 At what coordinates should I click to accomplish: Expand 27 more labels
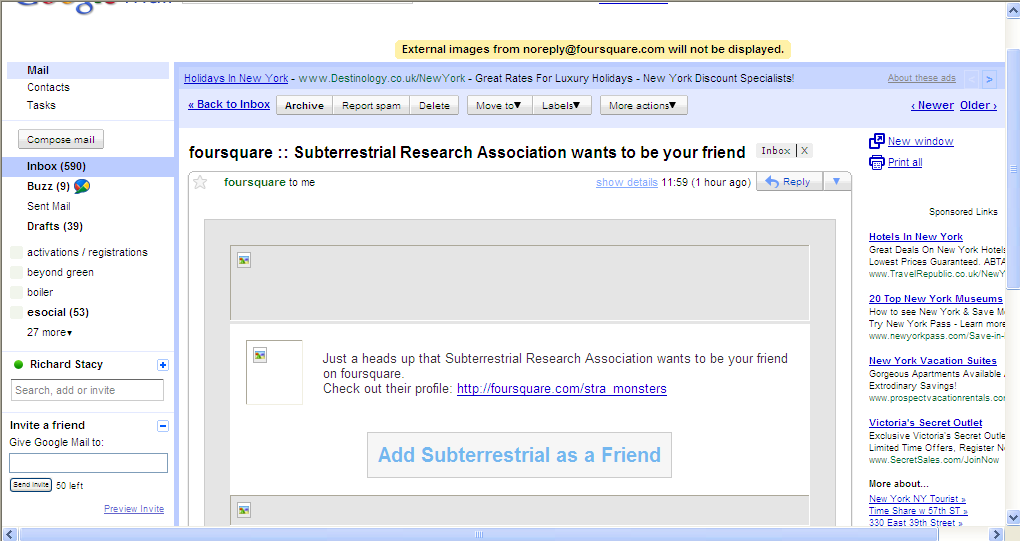(49, 332)
